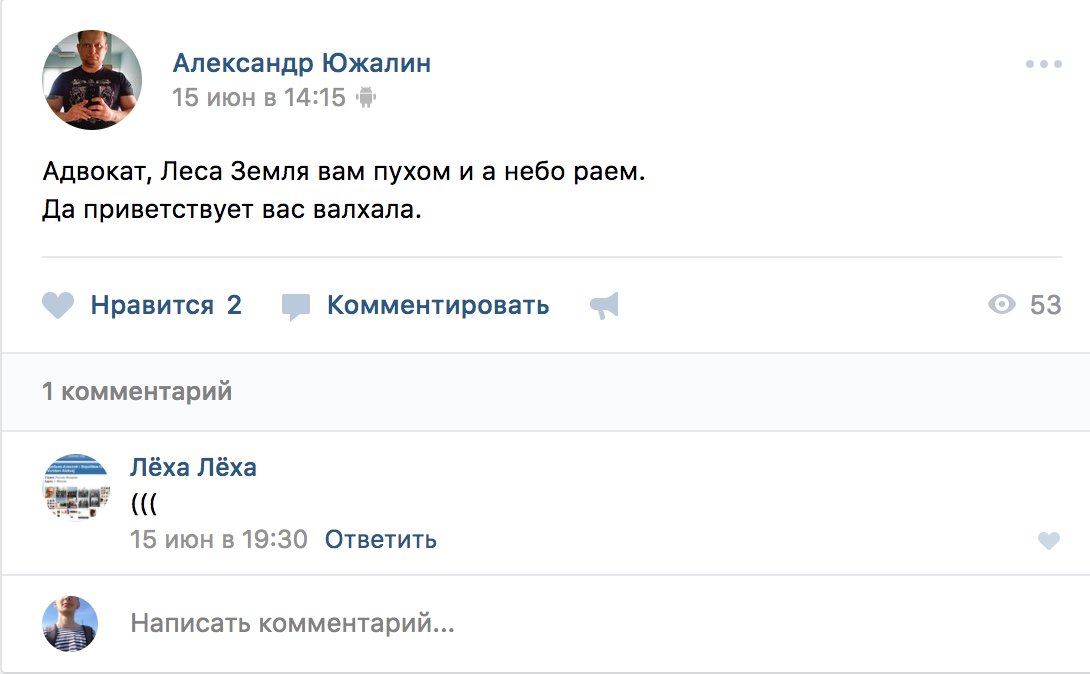The width and height of the screenshot is (1090, 674).
Task: Click the eye views counter icon
Action: point(1002,304)
